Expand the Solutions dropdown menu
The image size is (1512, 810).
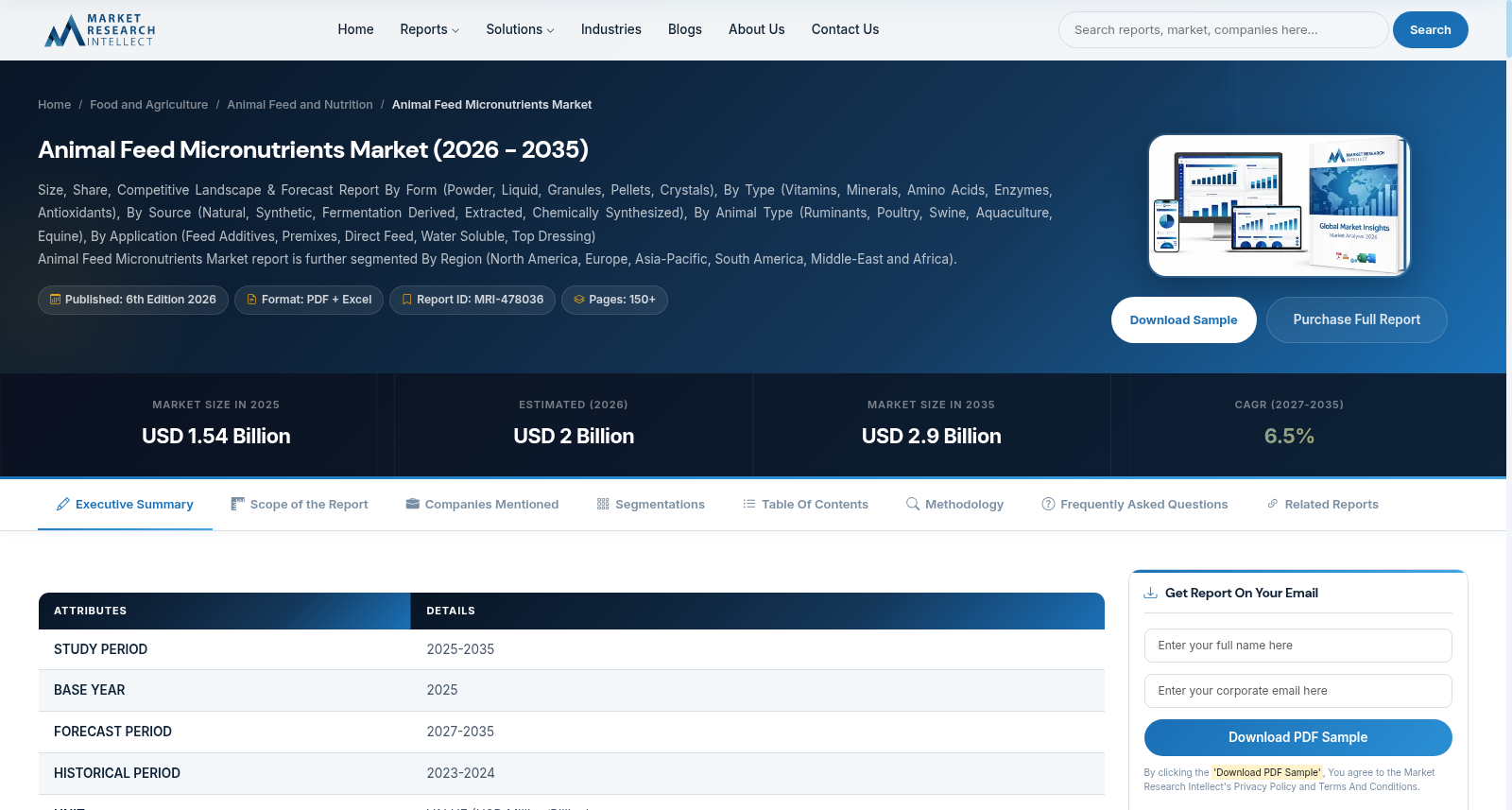[520, 29]
